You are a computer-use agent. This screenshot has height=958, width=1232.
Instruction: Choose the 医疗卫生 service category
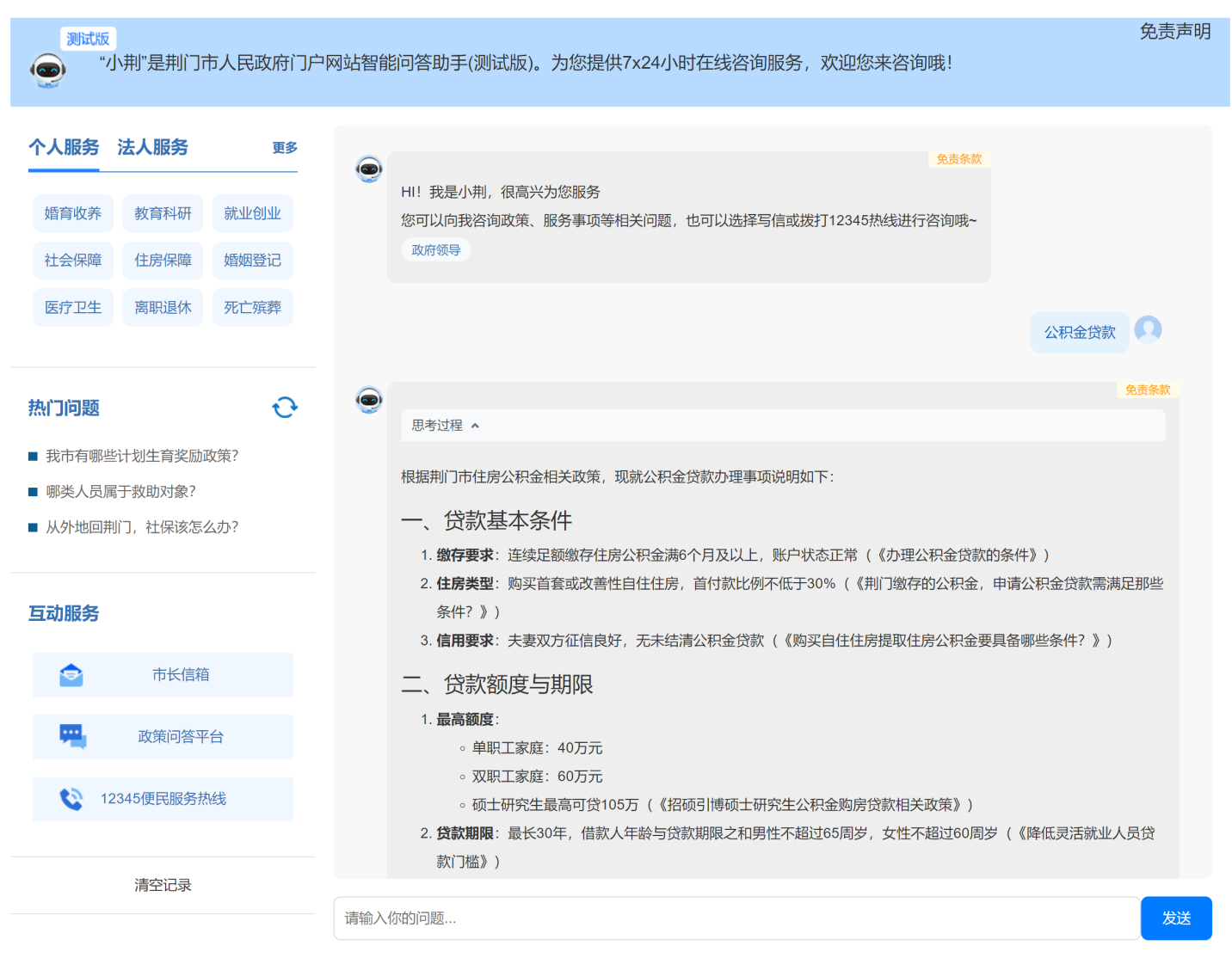[x=73, y=307]
